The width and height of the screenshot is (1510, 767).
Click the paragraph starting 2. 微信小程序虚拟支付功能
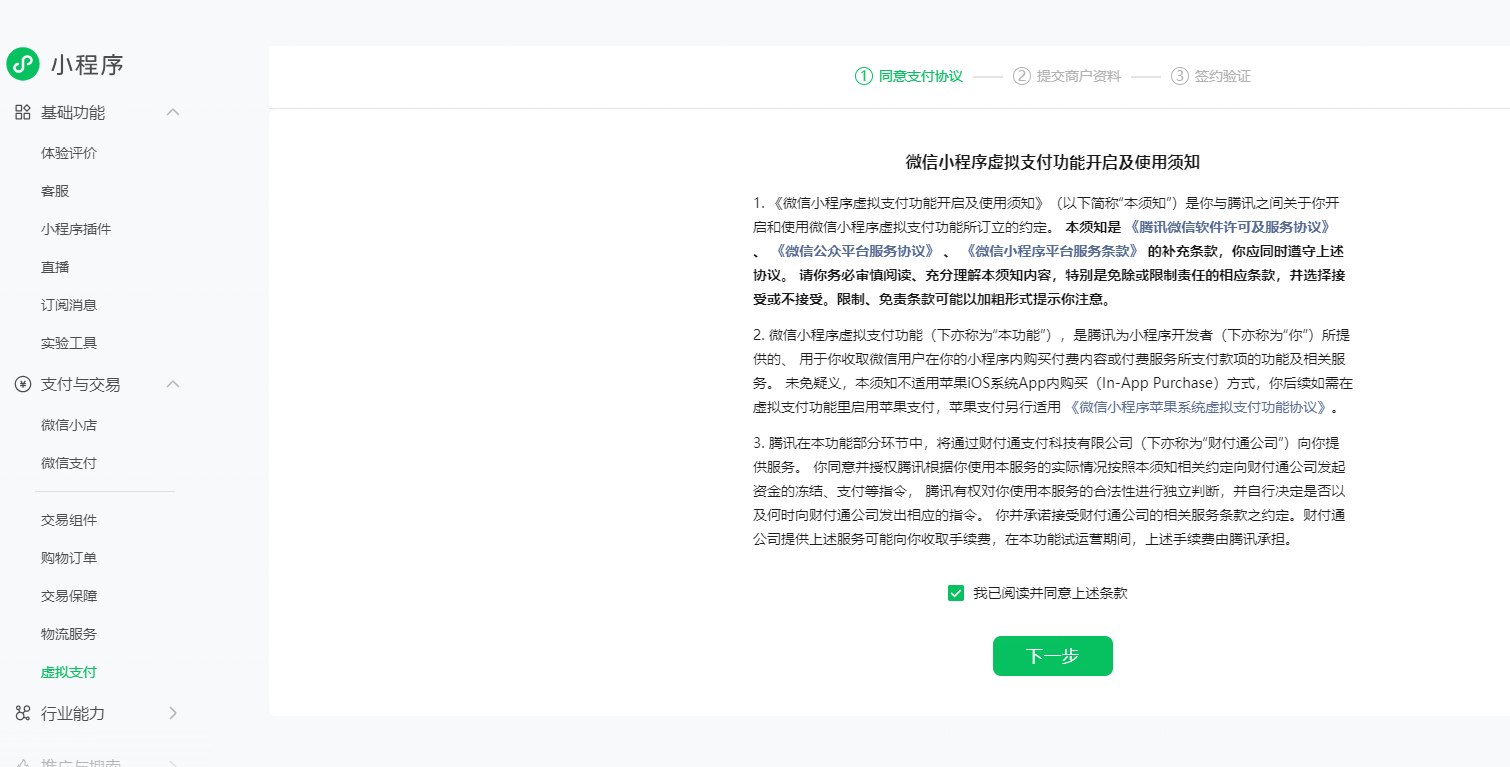pos(1053,371)
